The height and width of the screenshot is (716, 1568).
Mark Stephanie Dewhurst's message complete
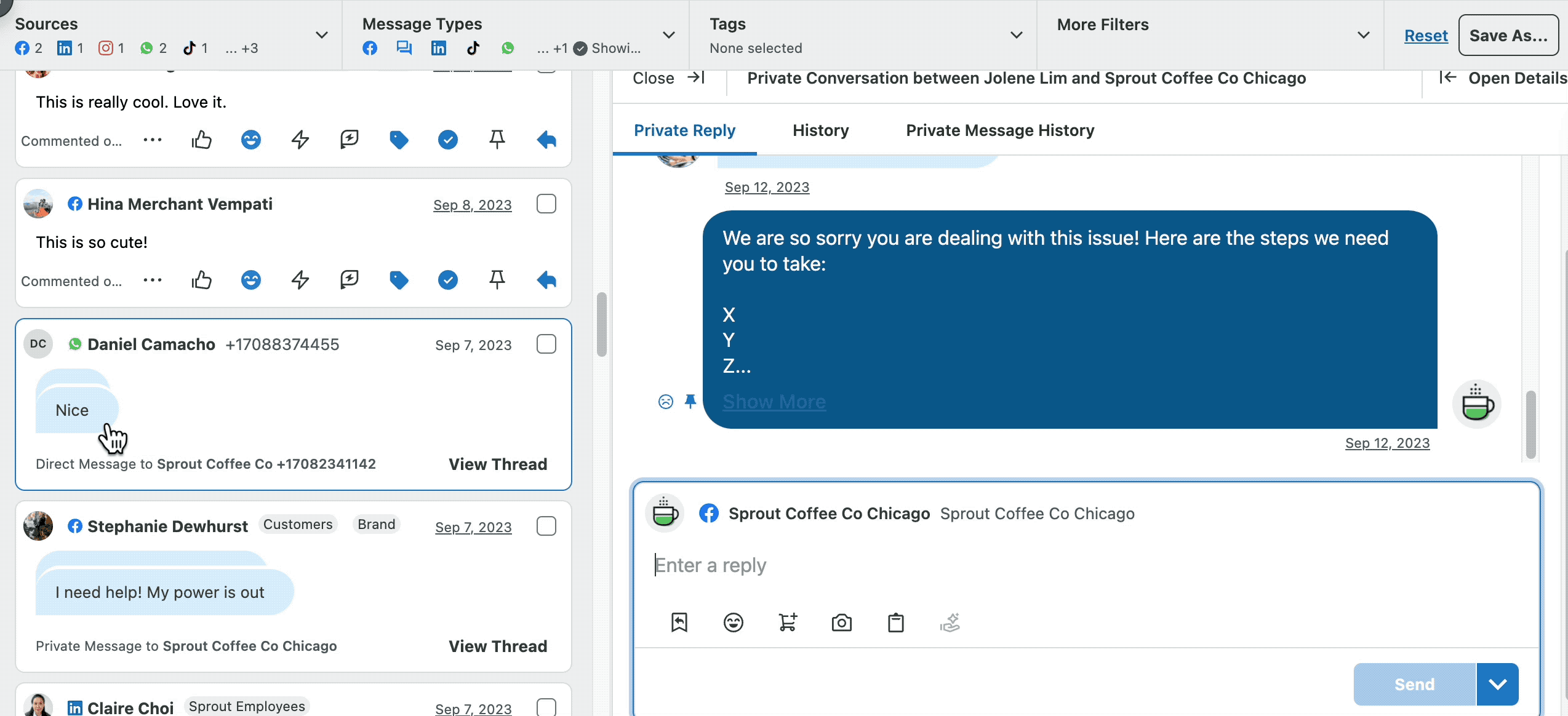tap(448, 646)
